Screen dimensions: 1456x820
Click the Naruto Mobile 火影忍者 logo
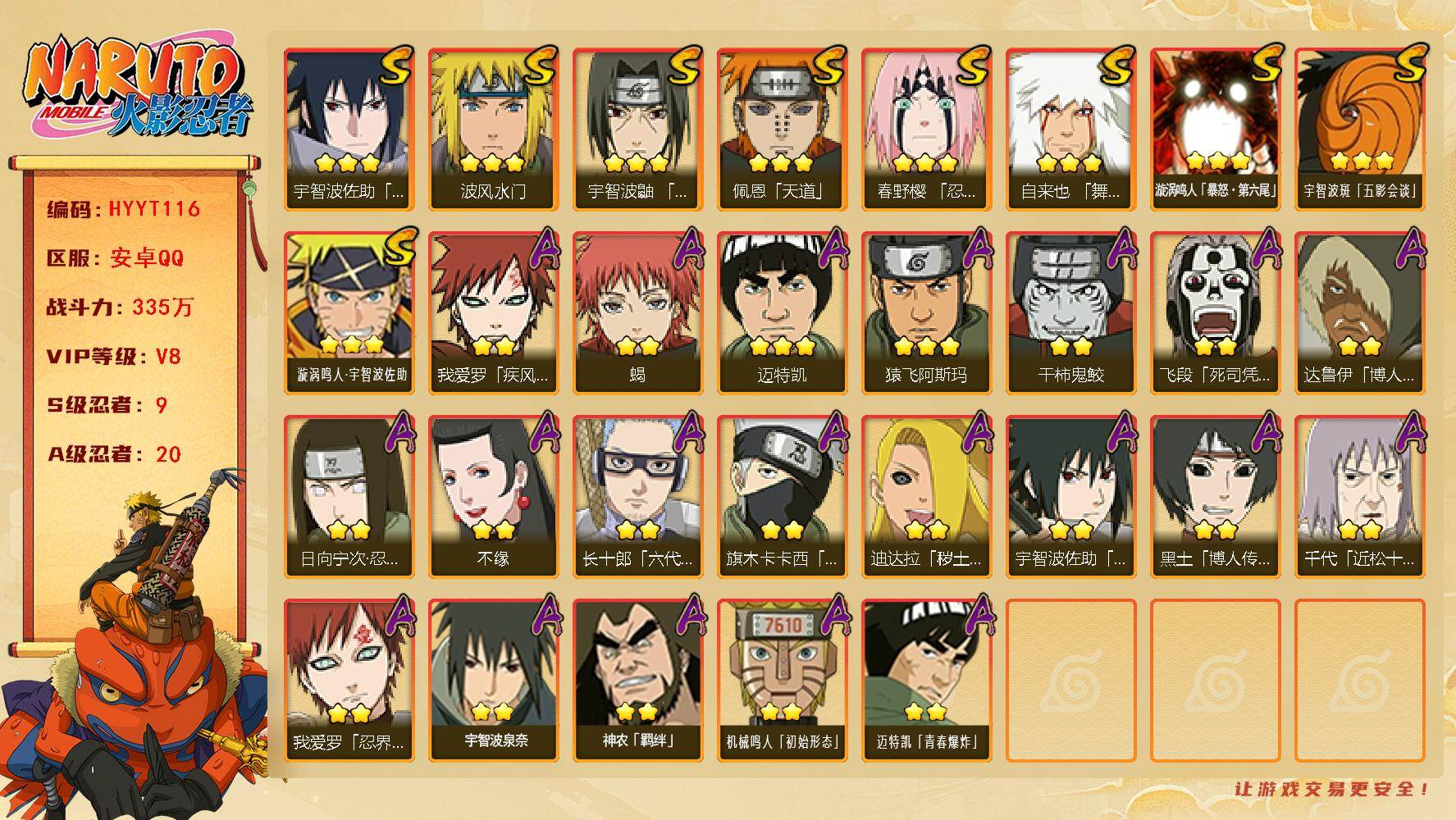coord(137,89)
